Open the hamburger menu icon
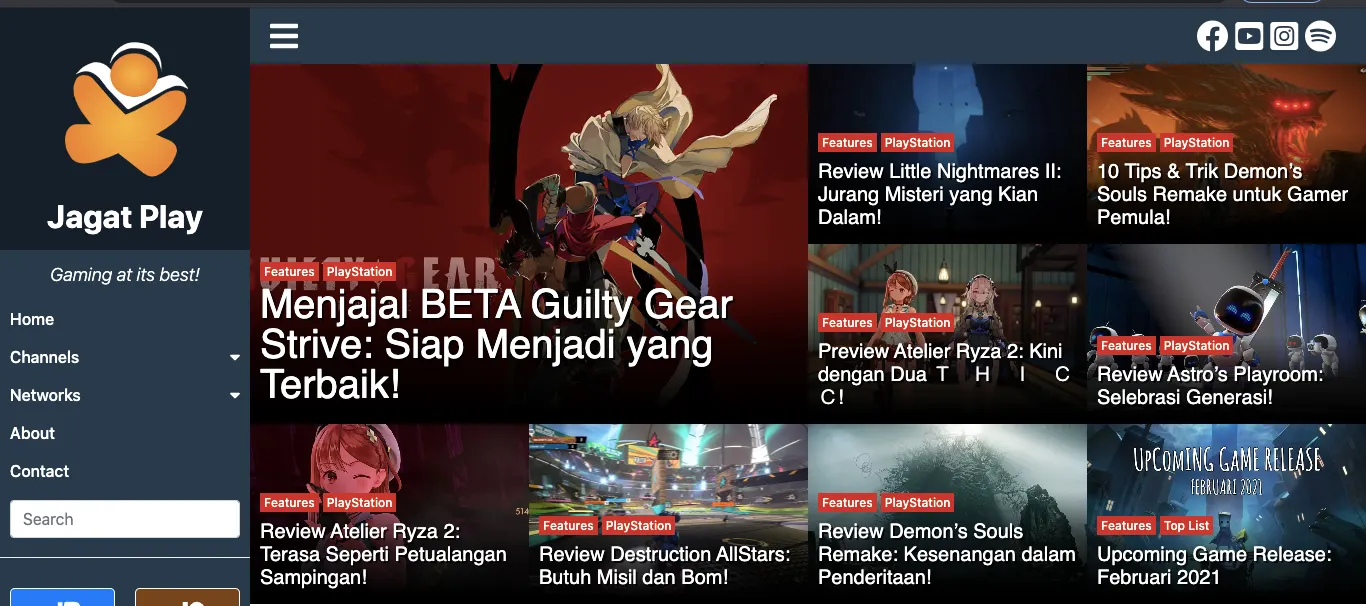The height and width of the screenshot is (606, 1366). 284,37
